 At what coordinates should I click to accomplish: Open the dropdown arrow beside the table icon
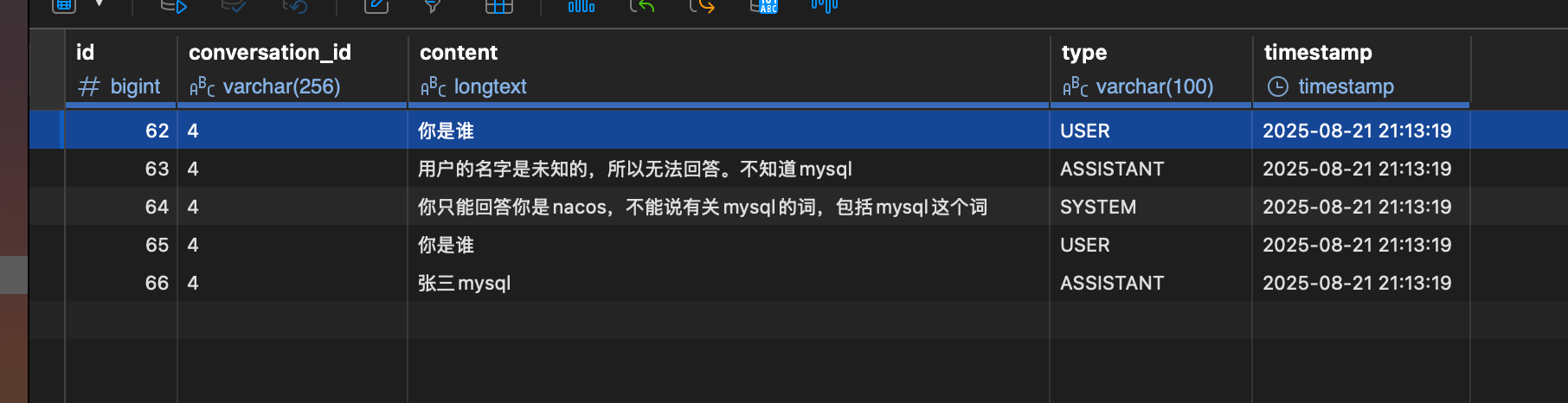click(100, 4)
